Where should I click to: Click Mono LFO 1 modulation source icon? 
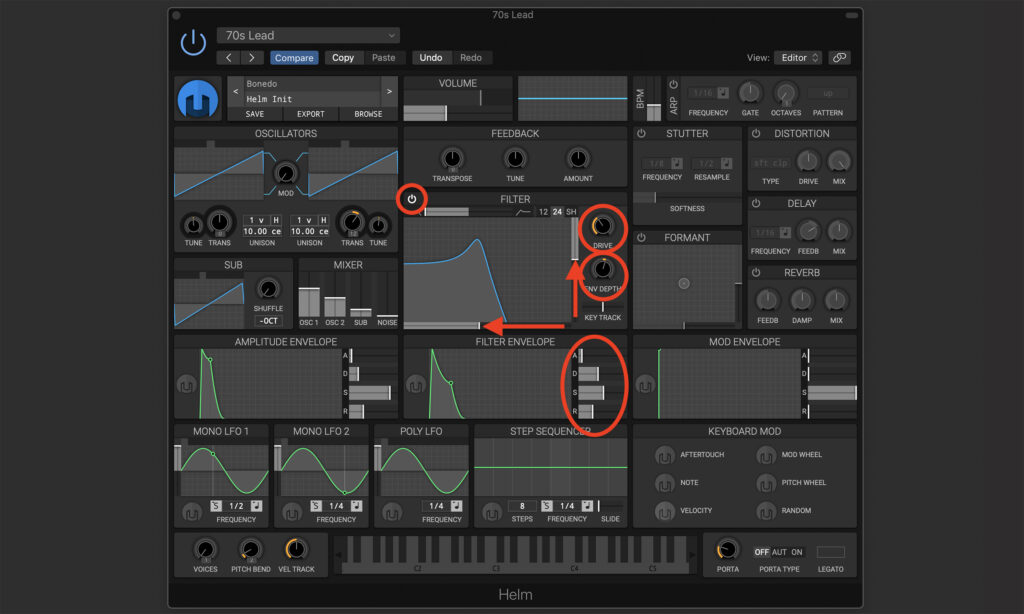[x=191, y=513]
